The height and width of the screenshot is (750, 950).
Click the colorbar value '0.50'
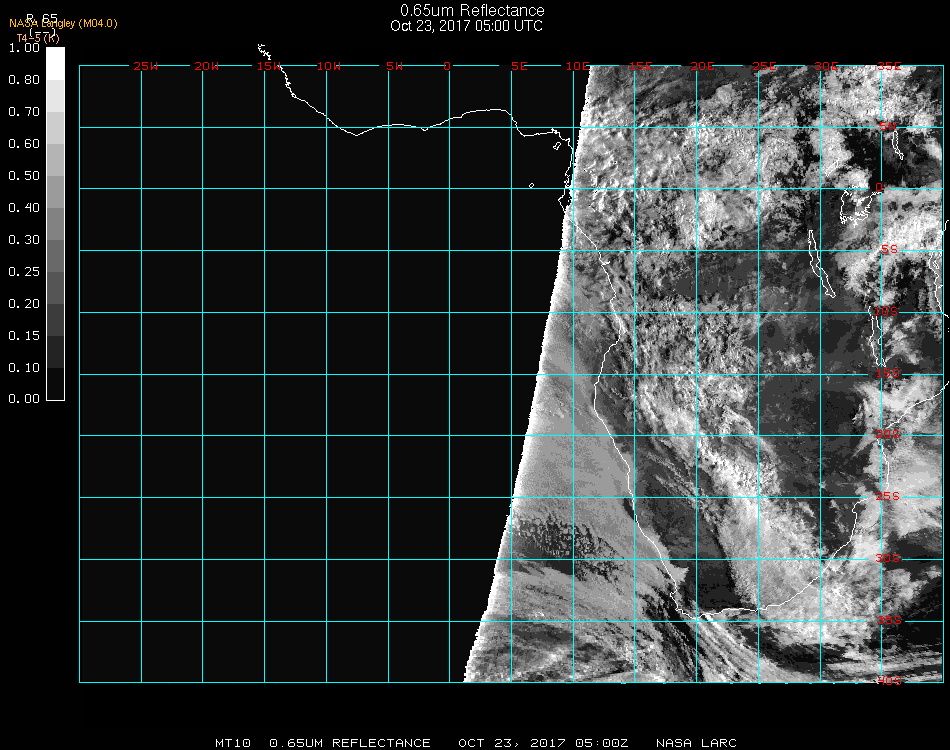pyautogui.click(x=24, y=176)
